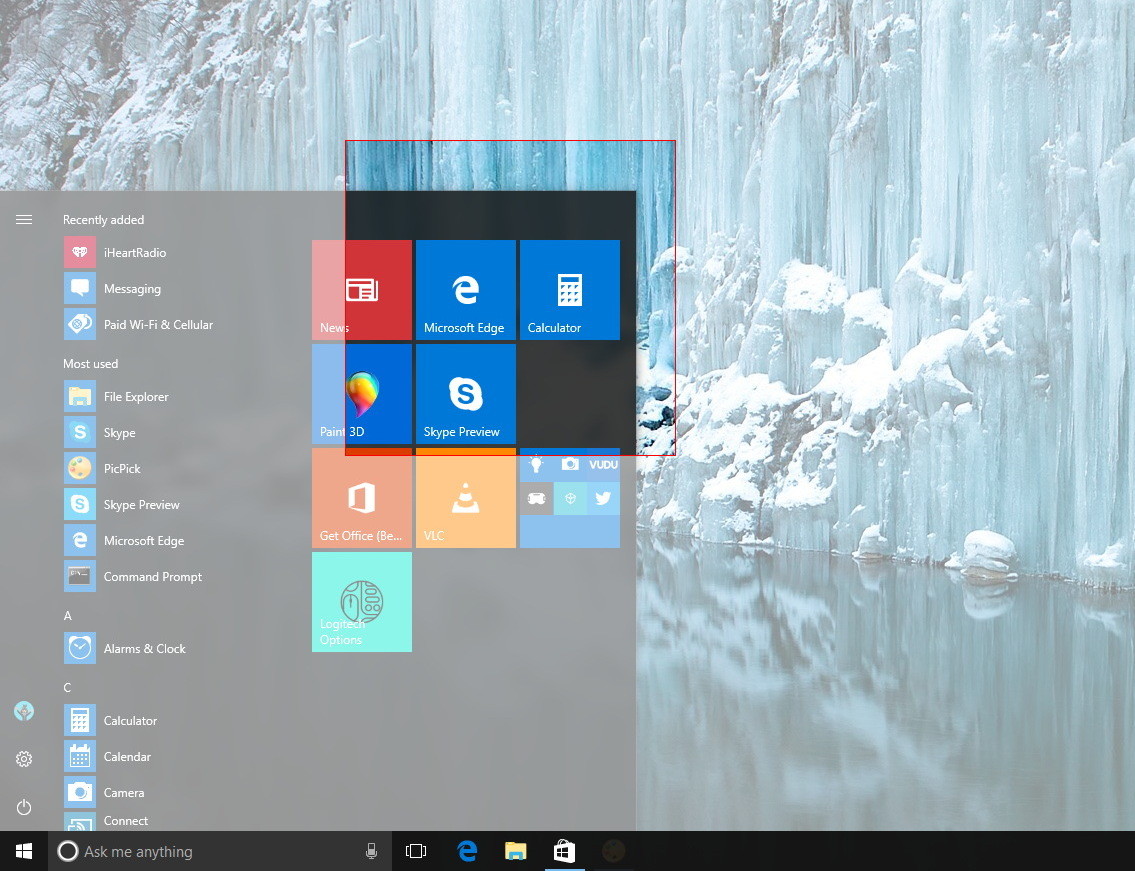Viewport: 1135px width, 871px height.
Task: Click the Settings gear in the sidebar
Action: pyautogui.click(x=23, y=759)
